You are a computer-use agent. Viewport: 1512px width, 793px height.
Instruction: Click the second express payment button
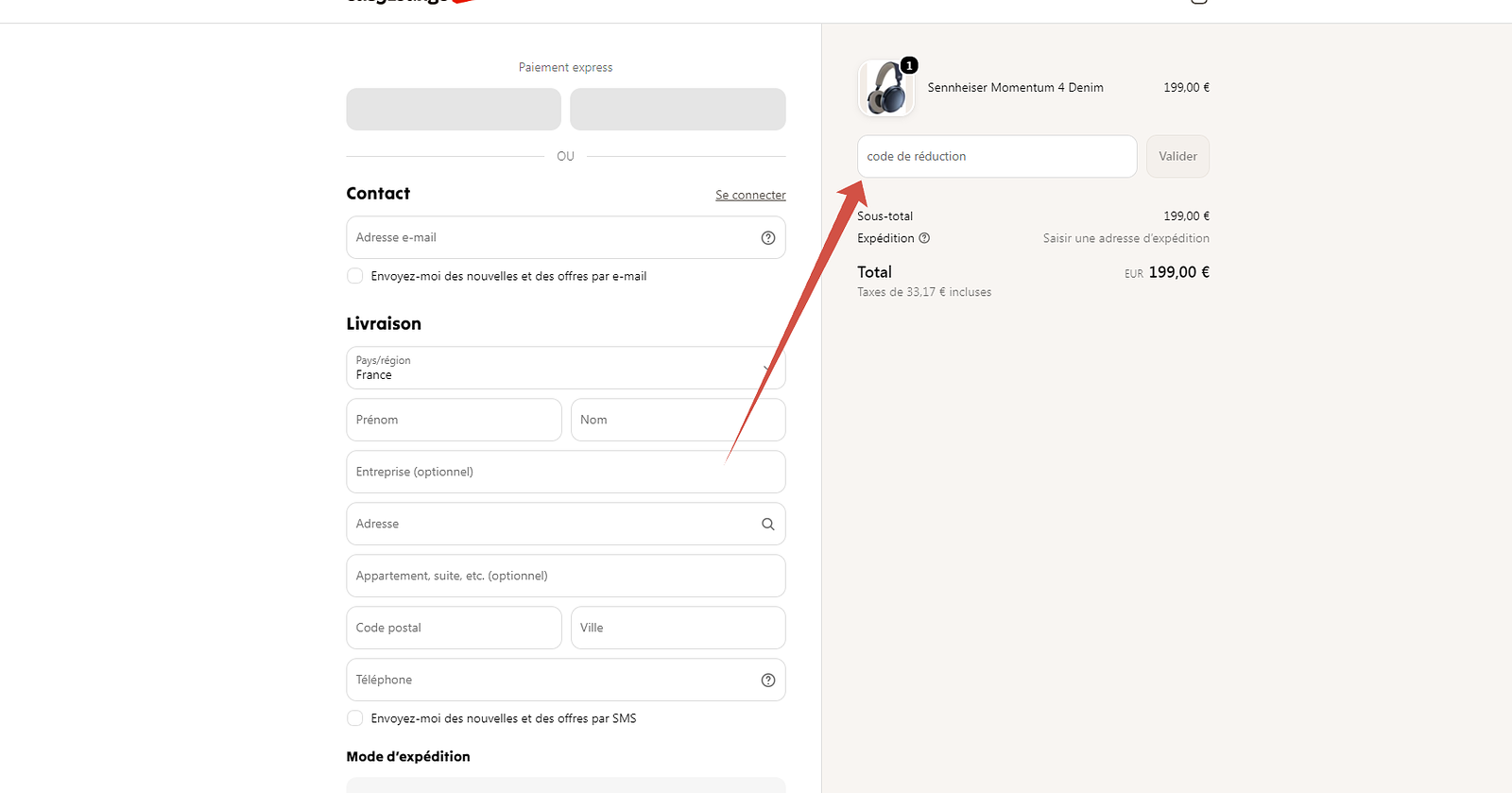pos(679,110)
